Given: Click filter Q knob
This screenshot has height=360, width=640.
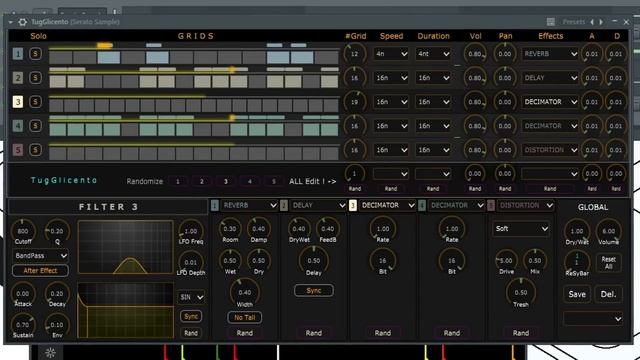Looking at the screenshot, I should (57, 231).
